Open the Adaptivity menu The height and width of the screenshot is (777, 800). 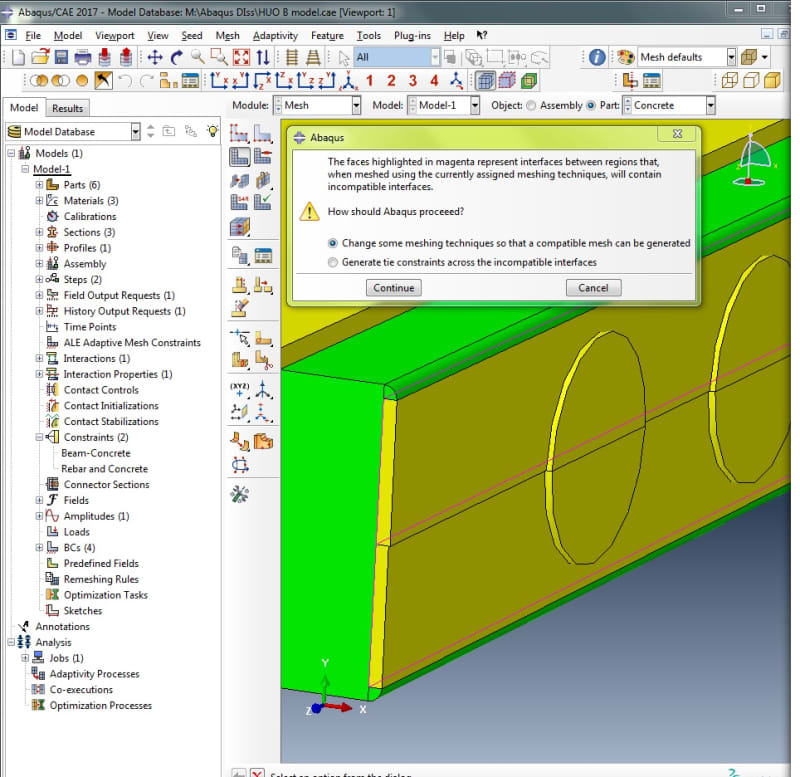[x=275, y=36]
